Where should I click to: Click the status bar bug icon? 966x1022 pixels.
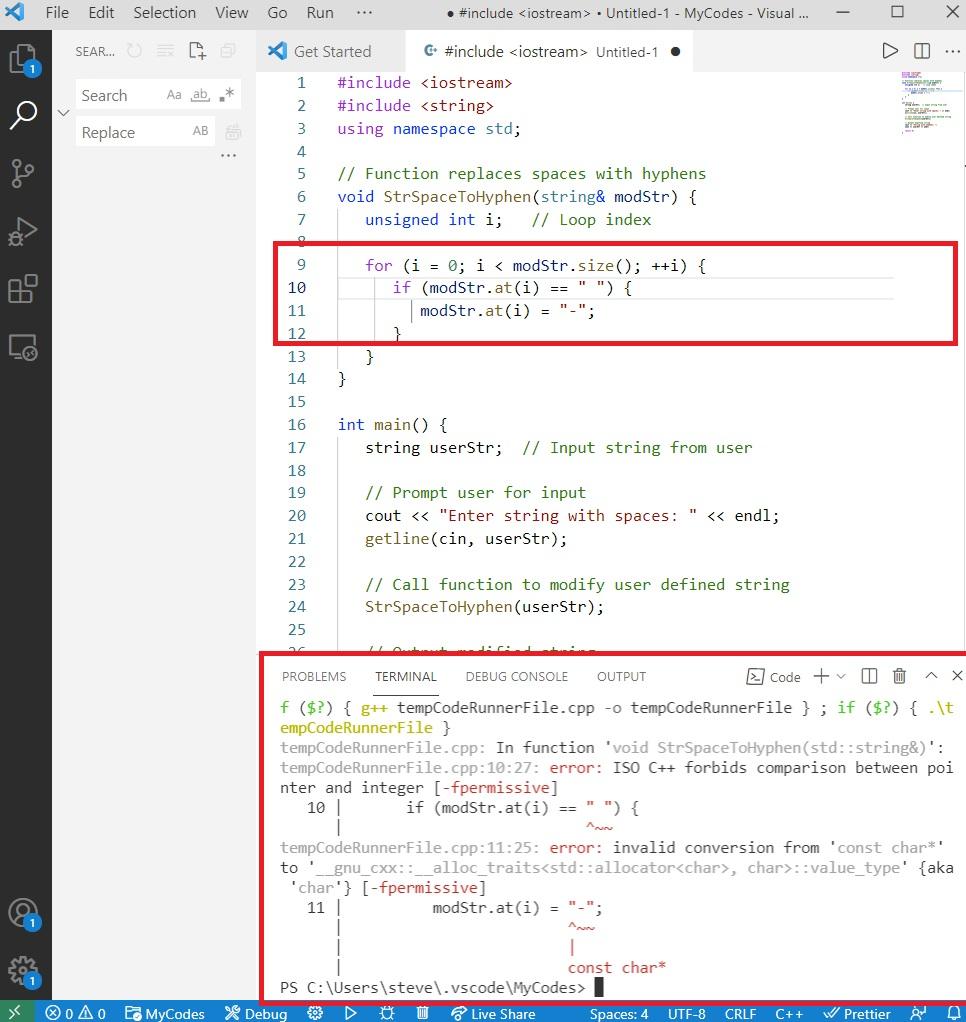(x=387, y=1013)
